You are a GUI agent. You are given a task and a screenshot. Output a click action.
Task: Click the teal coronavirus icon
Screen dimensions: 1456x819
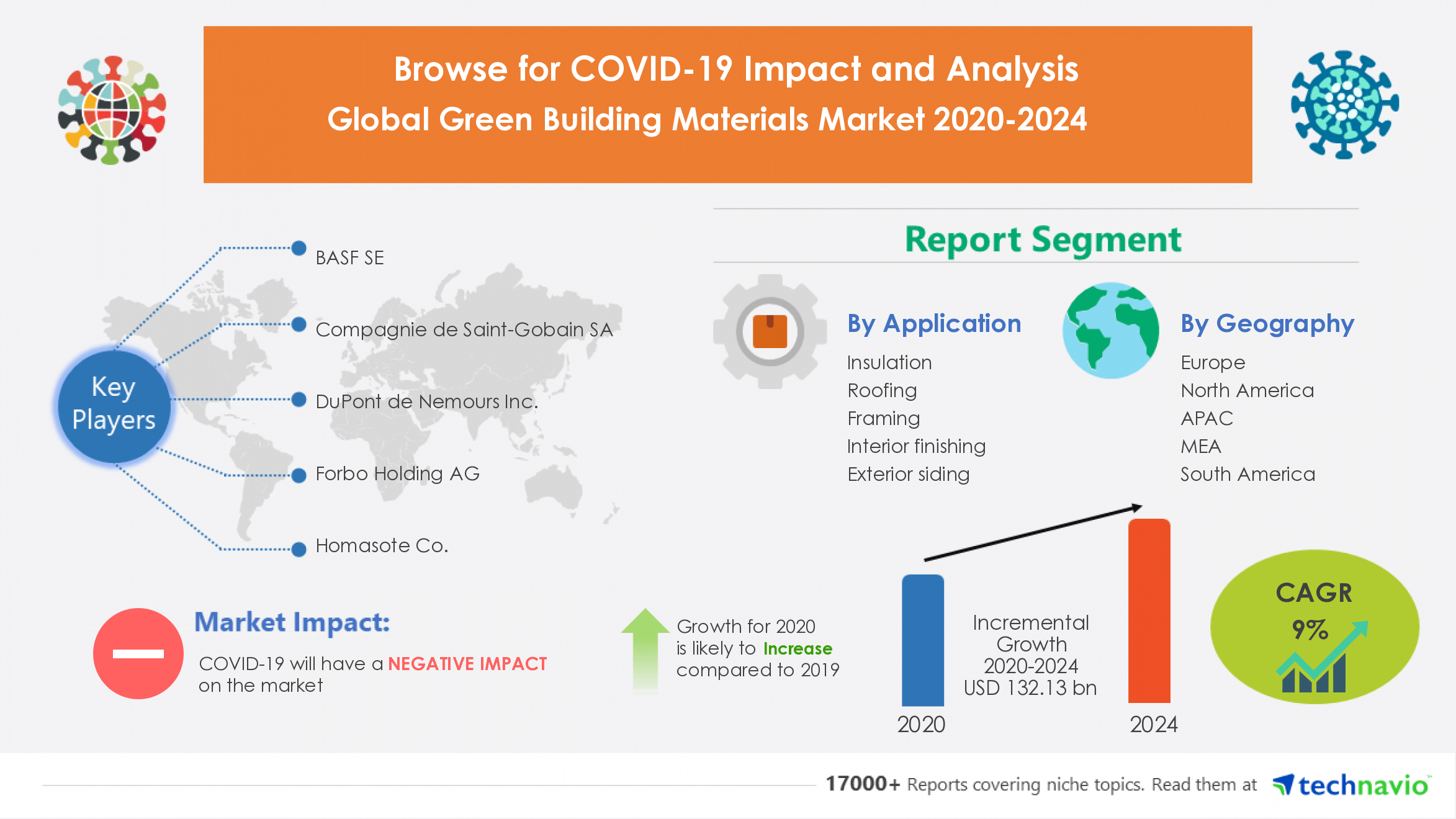[1344, 104]
